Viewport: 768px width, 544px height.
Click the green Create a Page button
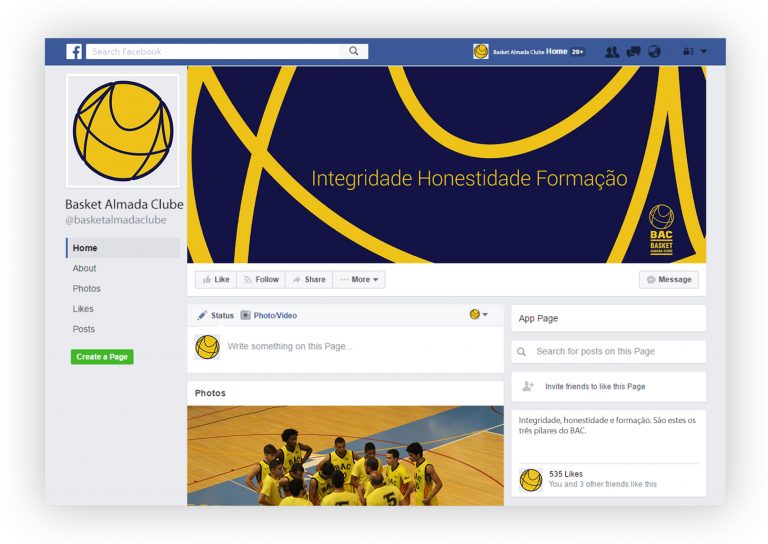point(102,357)
